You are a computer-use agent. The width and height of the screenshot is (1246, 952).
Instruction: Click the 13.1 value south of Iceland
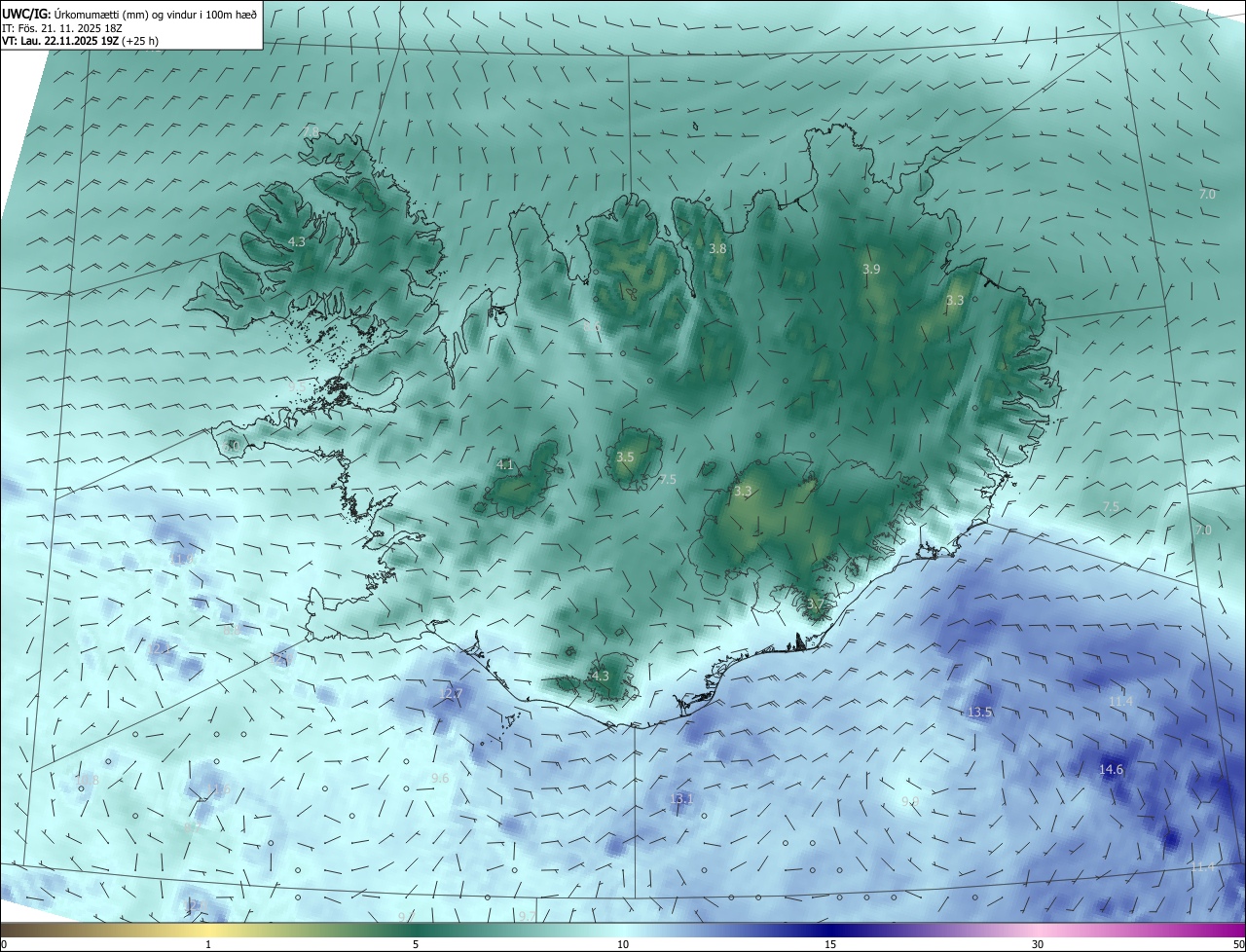[x=681, y=799]
